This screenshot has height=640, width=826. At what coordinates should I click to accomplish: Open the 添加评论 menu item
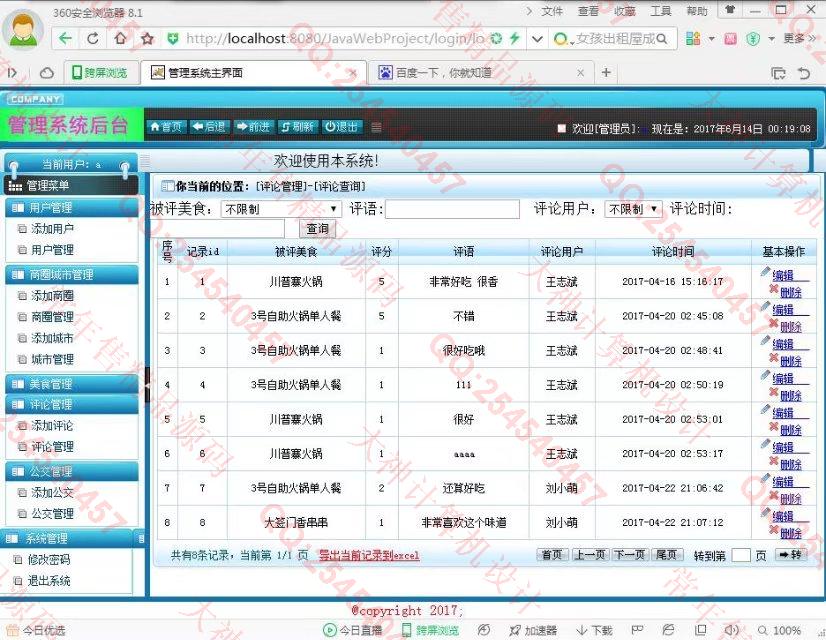pyautogui.click(x=52, y=426)
